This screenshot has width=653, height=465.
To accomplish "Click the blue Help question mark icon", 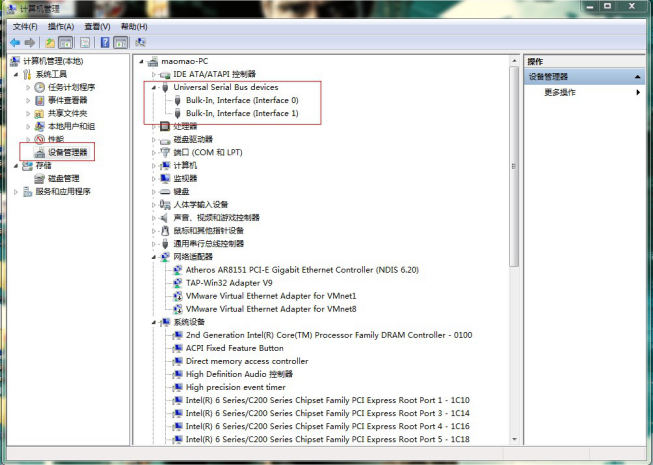I will 103,43.
